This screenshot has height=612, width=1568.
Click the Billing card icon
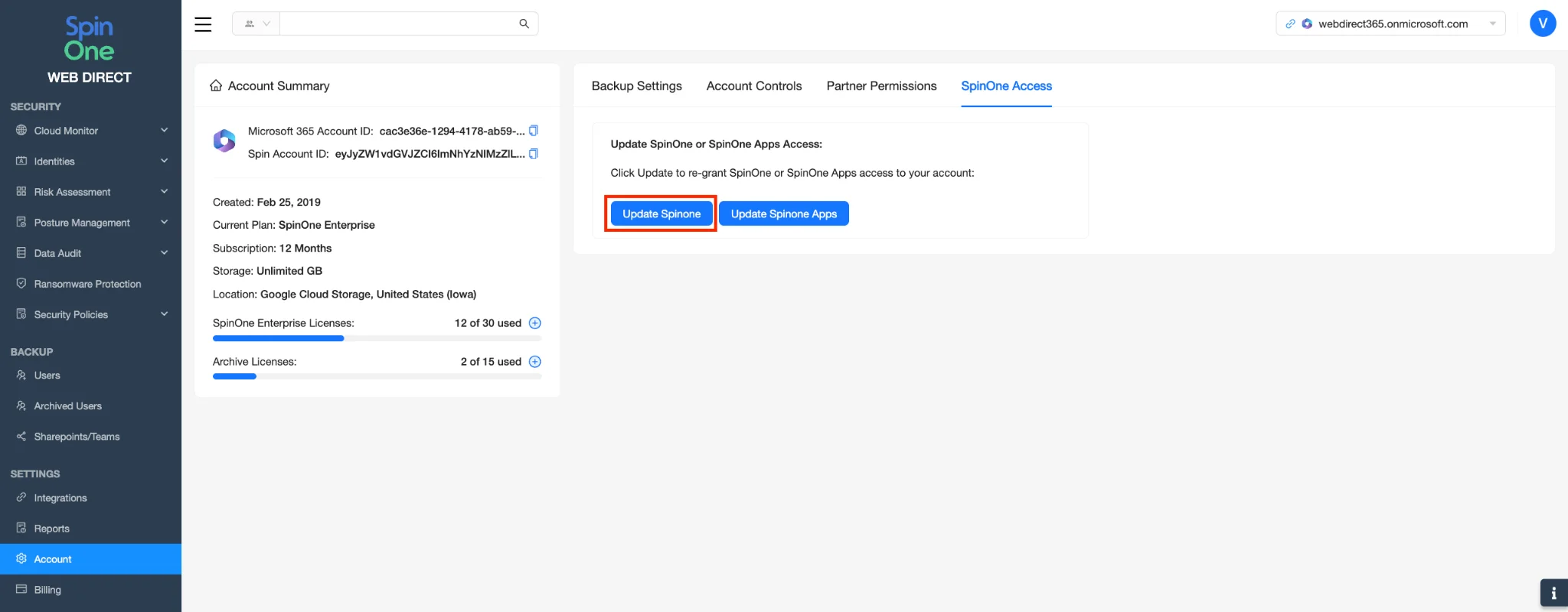(x=21, y=589)
